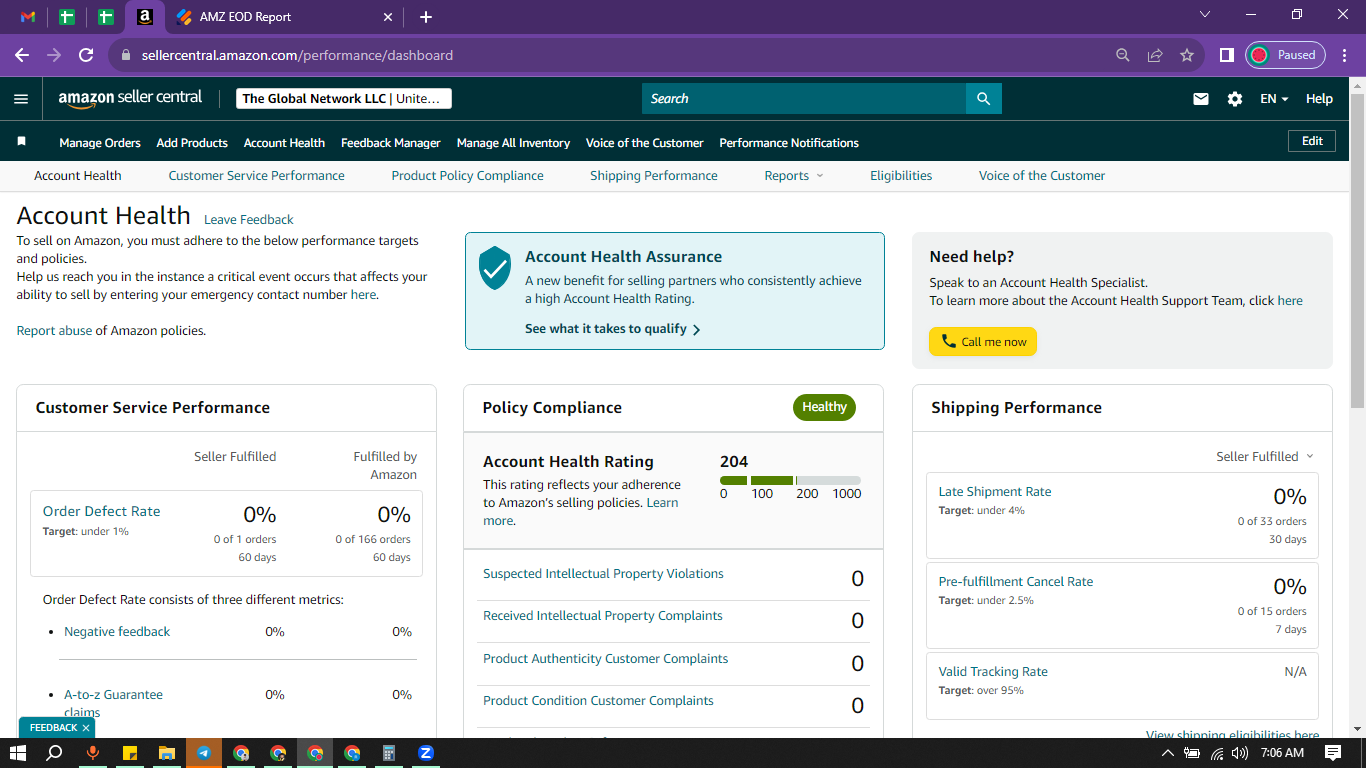This screenshot has width=1366, height=768.
Task: Open a new browser tab
Action: (x=426, y=17)
